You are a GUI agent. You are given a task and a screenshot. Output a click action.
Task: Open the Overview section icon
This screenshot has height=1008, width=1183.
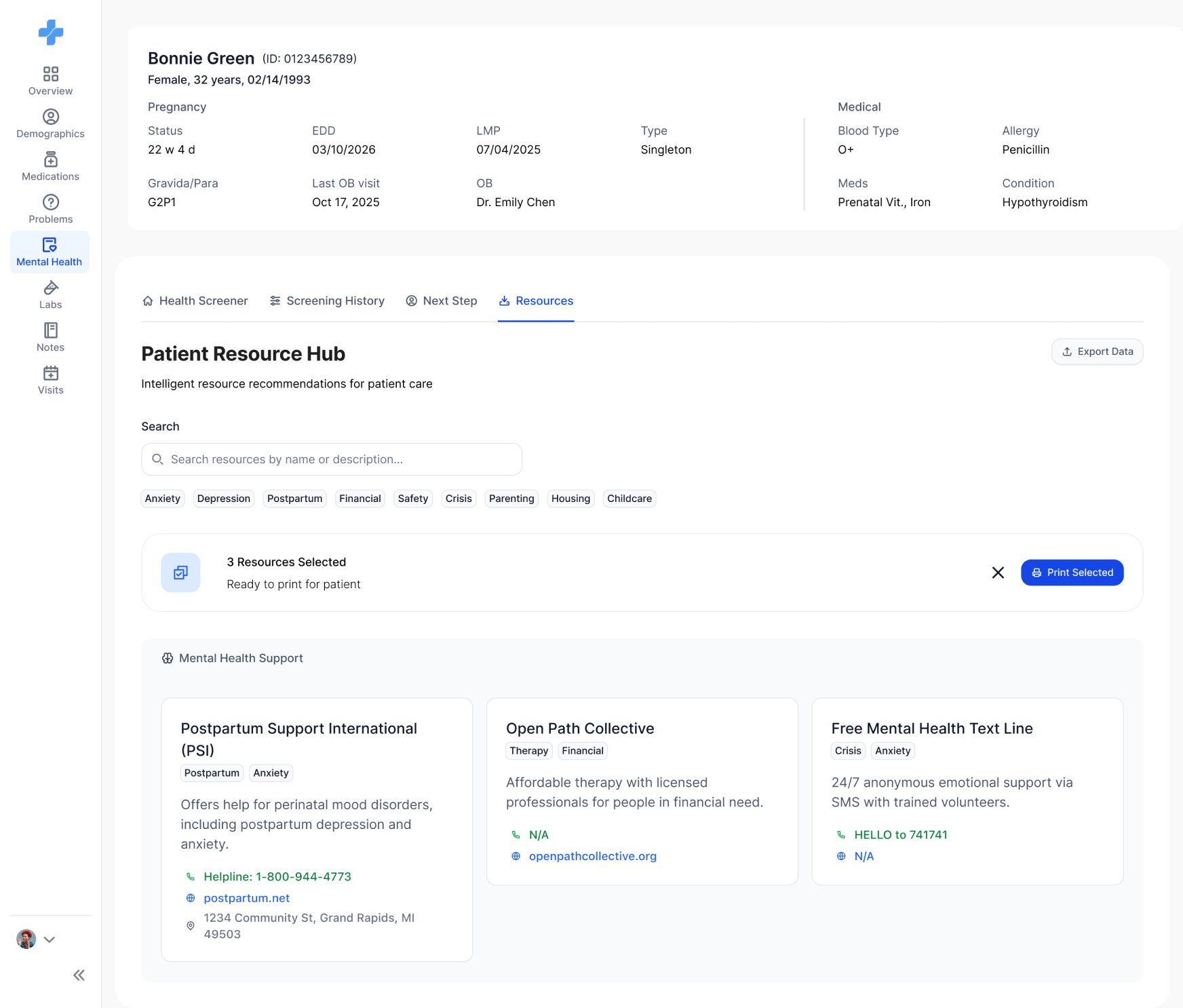point(51,73)
